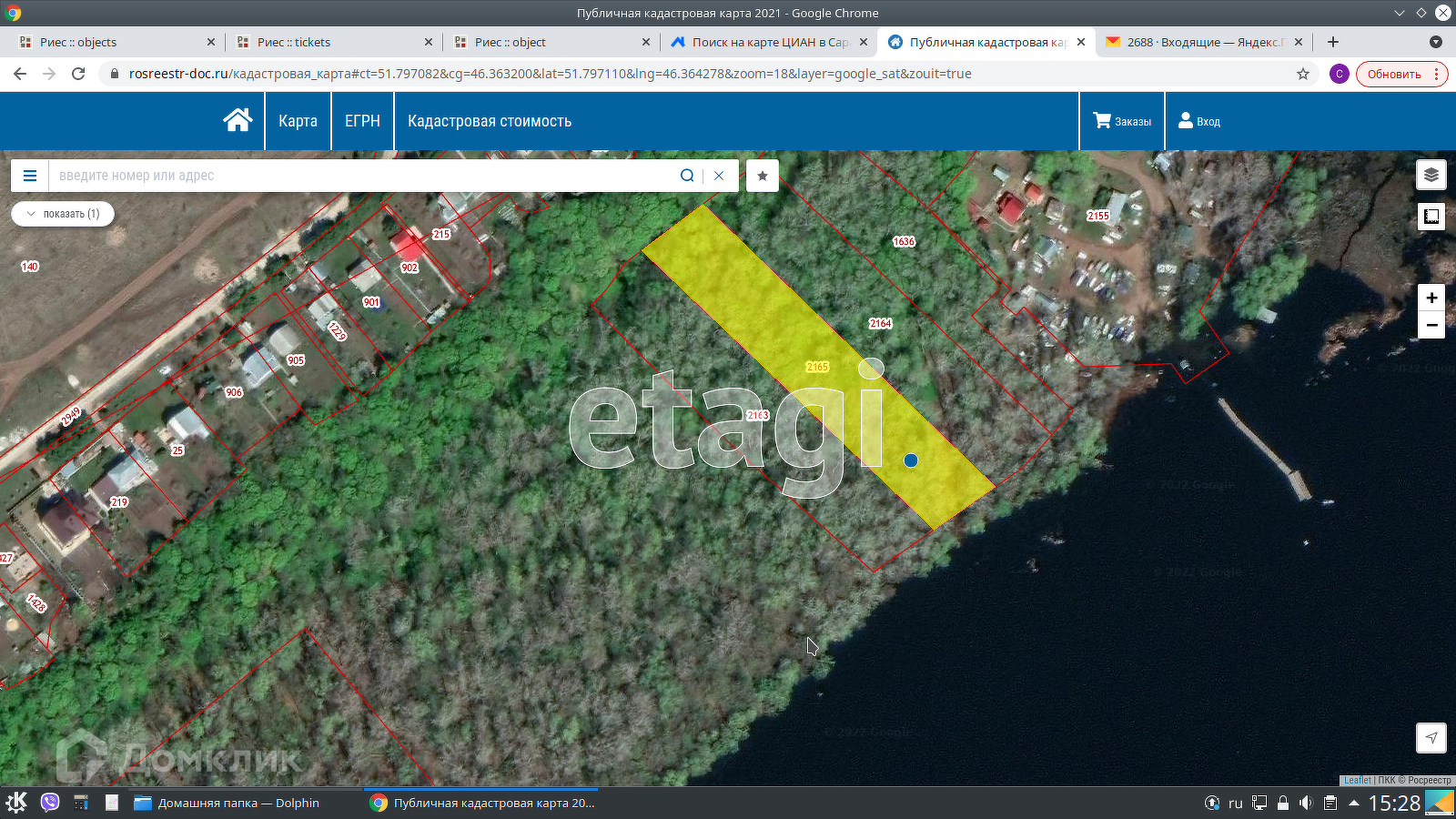Screen dimensions: 1456x819
Task: Click the Обновить update button
Action: click(1393, 74)
